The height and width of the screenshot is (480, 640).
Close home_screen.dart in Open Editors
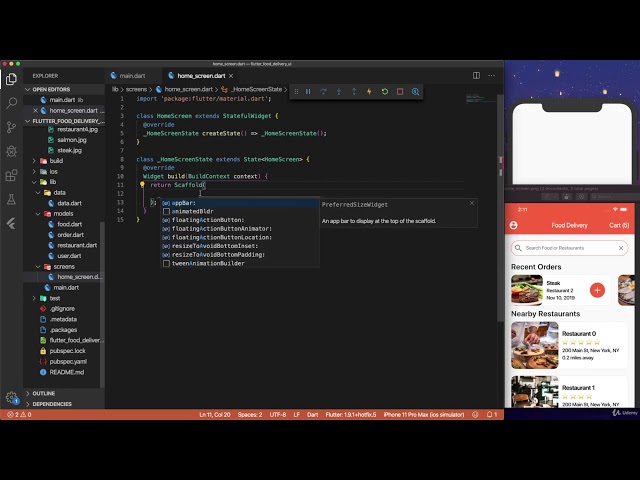click(x=36, y=111)
